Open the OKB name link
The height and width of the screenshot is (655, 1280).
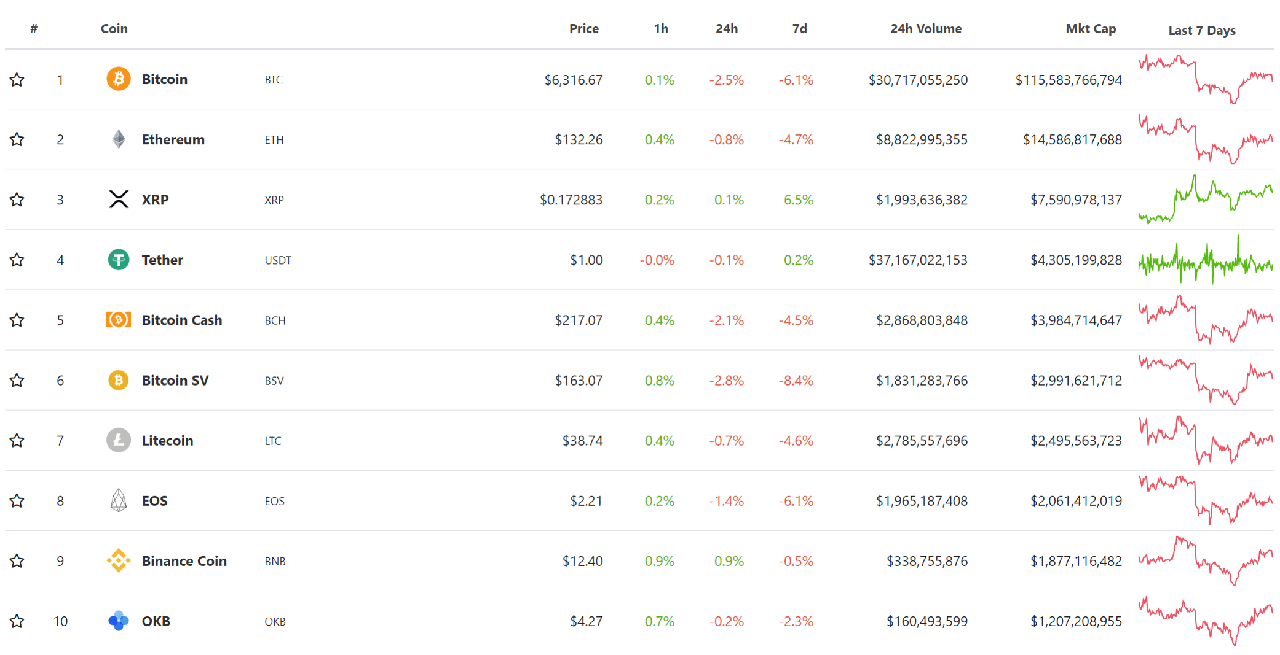156,621
